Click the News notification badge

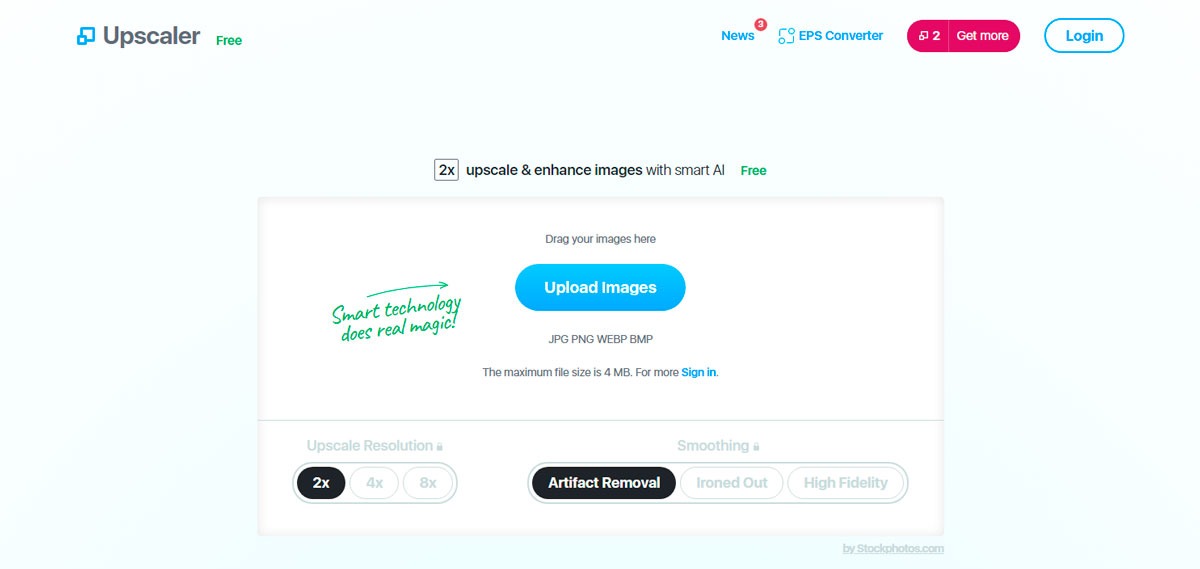point(760,24)
